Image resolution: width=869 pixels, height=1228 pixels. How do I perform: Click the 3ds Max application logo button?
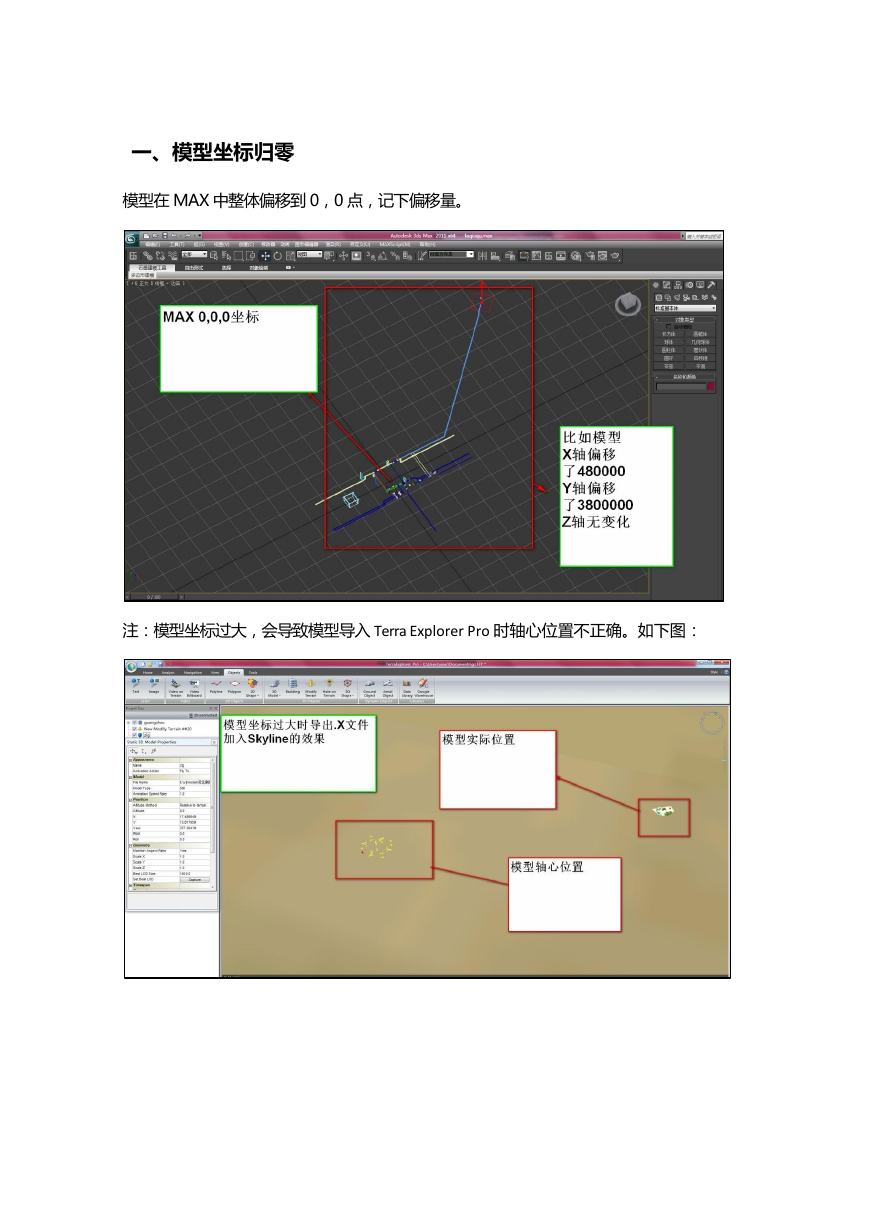[x=131, y=238]
